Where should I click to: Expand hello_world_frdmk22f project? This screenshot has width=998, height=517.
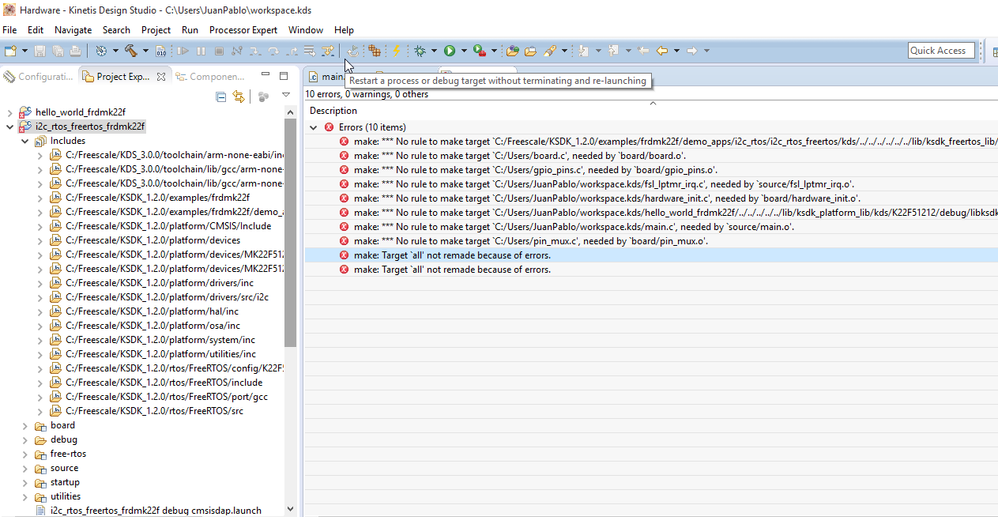coord(9,113)
